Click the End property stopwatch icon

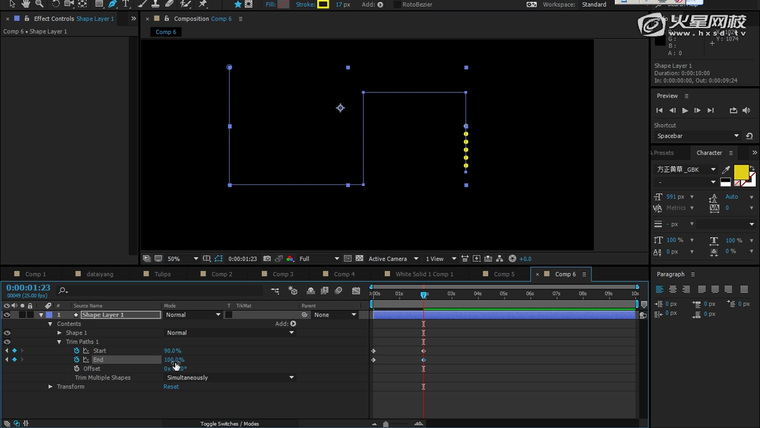point(76,360)
